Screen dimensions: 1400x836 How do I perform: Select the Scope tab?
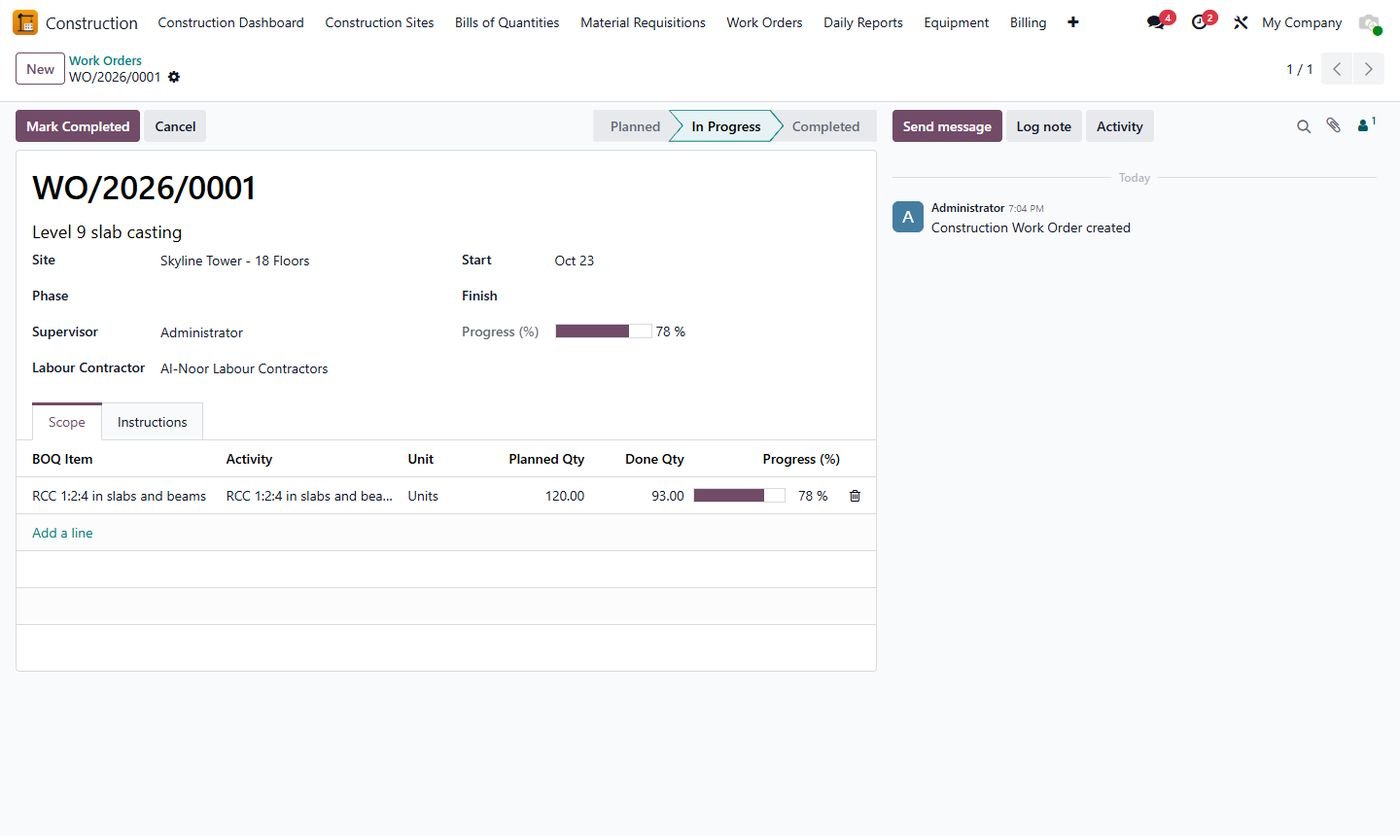click(67, 422)
